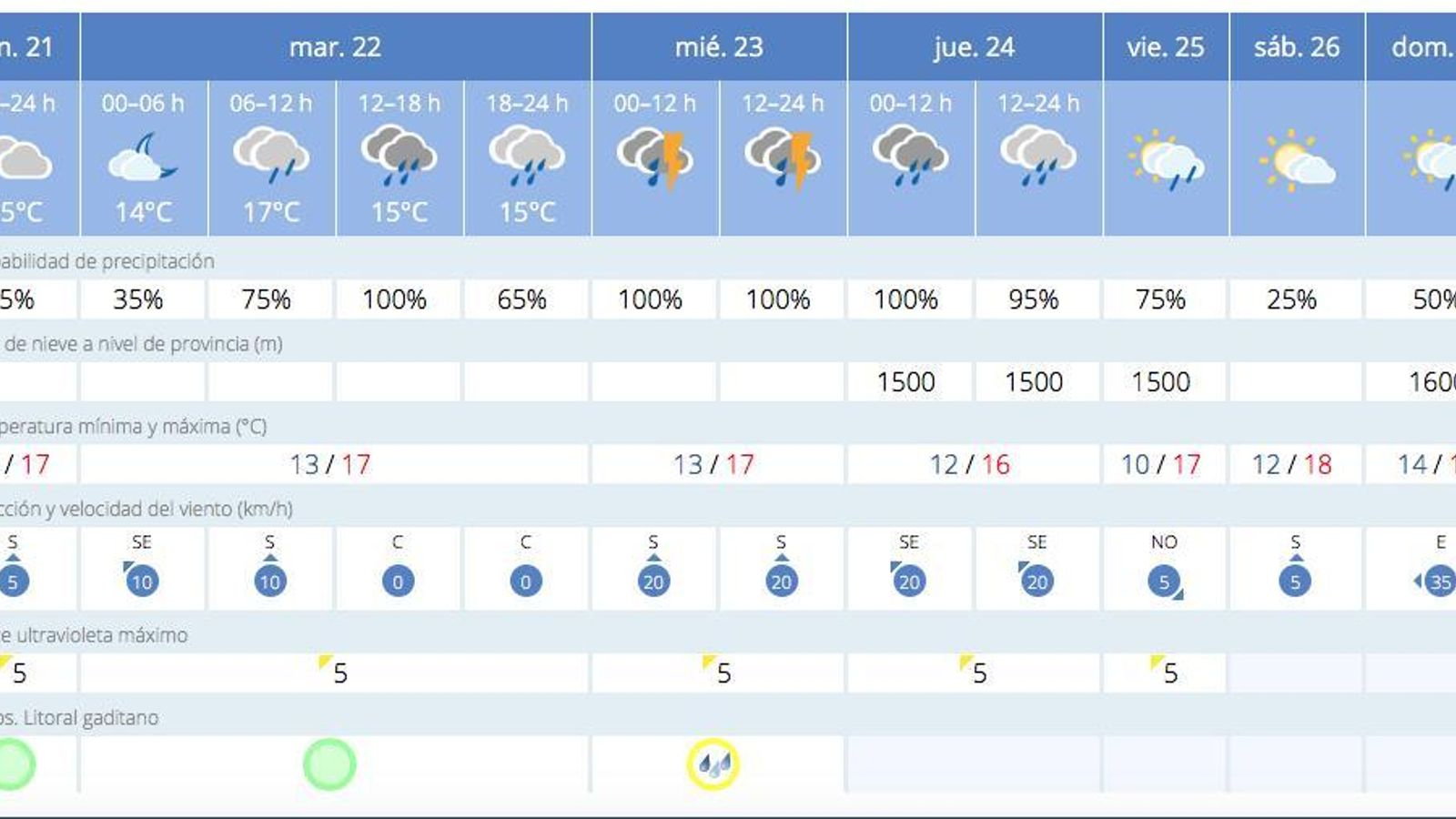Click the UV index 5 value for mié. 23

723,673
